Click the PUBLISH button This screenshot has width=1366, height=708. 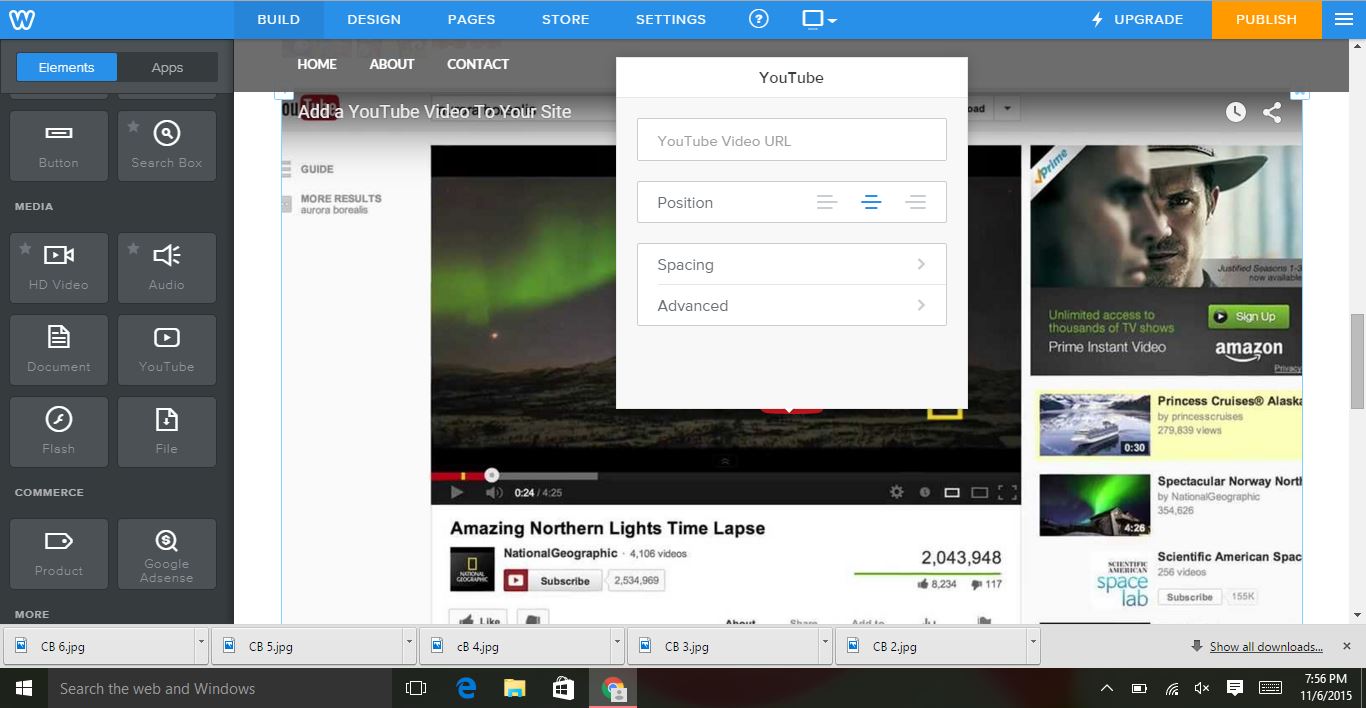point(1266,19)
